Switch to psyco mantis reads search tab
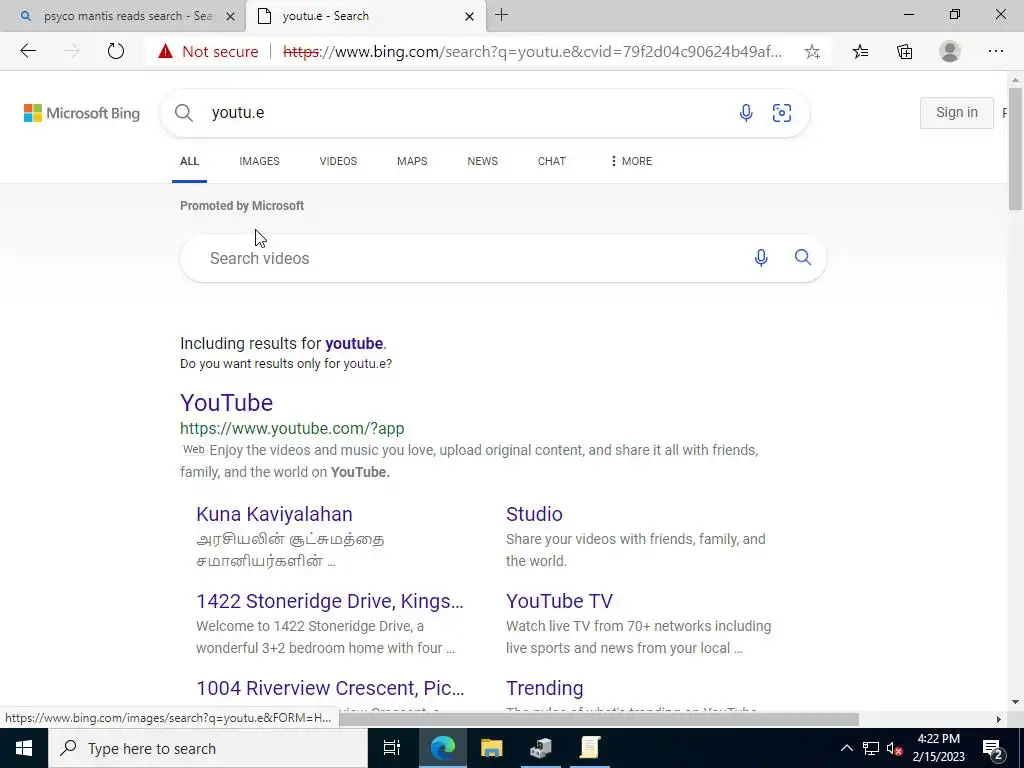The height and width of the screenshot is (768, 1024). [x=123, y=16]
